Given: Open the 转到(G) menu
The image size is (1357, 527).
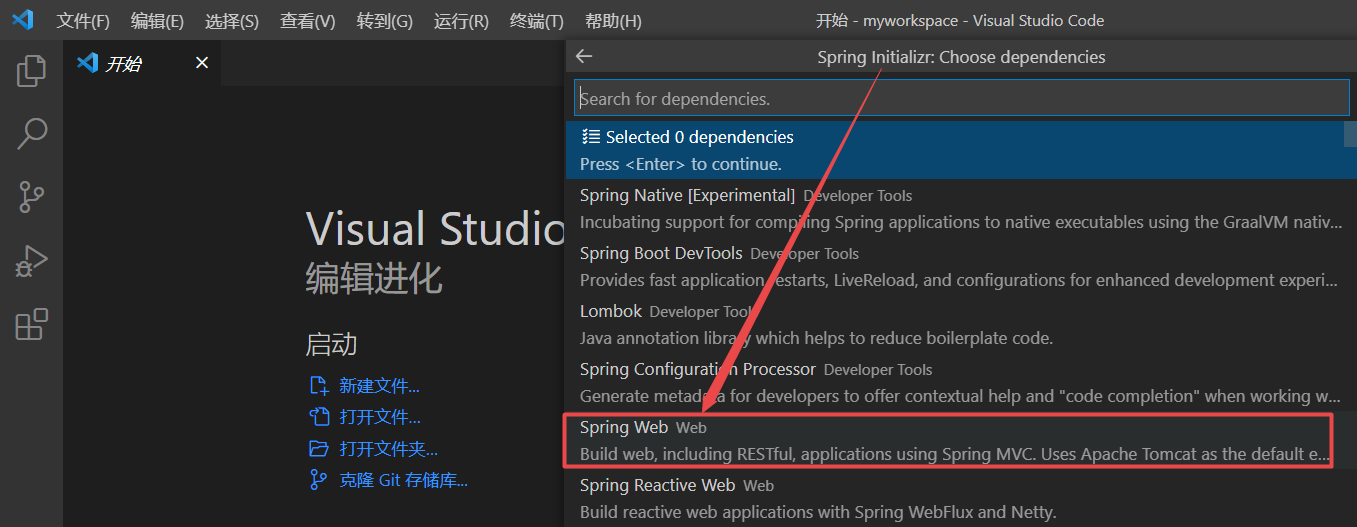Looking at the screenshot, I should click(x=384, y=20).
